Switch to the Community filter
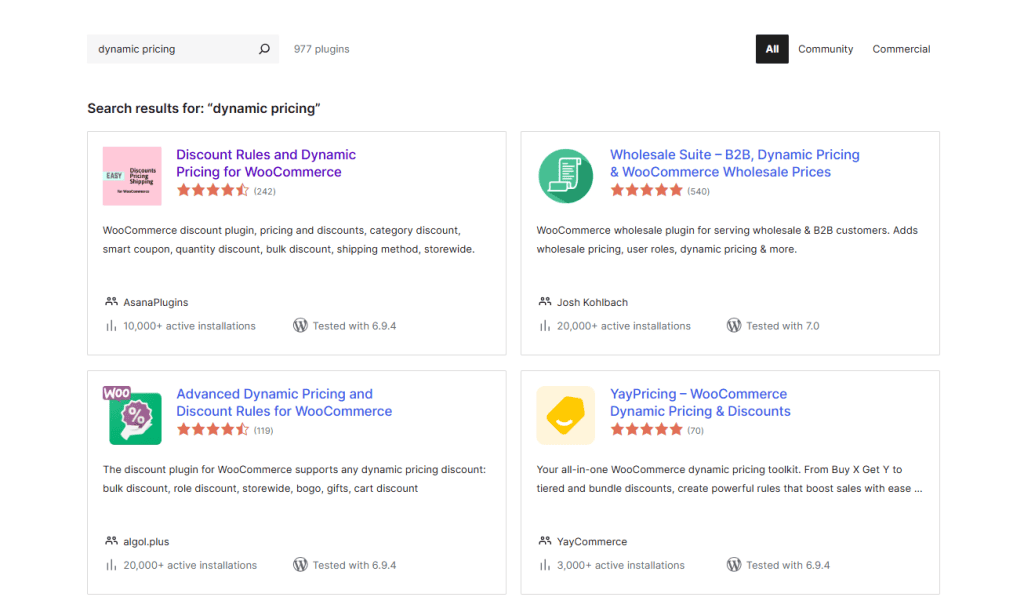Screen dimensions: 1024x608 pos(825,49)
